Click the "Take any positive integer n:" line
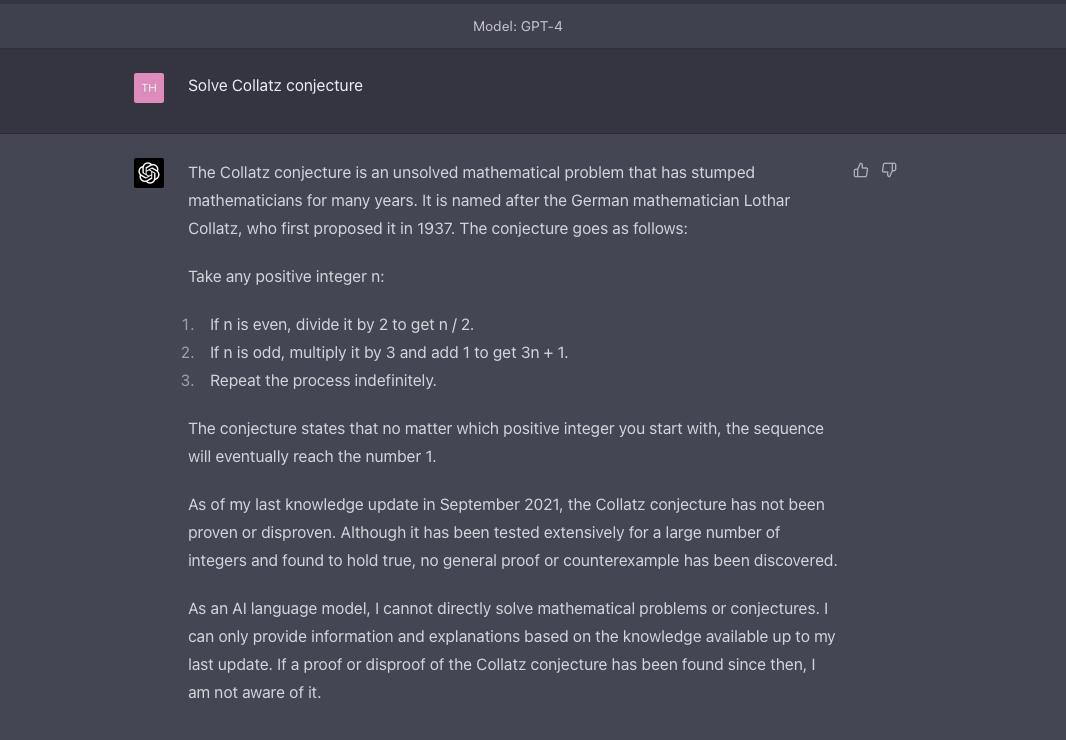The width and height of the screenshot is (1066, 740). point(286,276)
